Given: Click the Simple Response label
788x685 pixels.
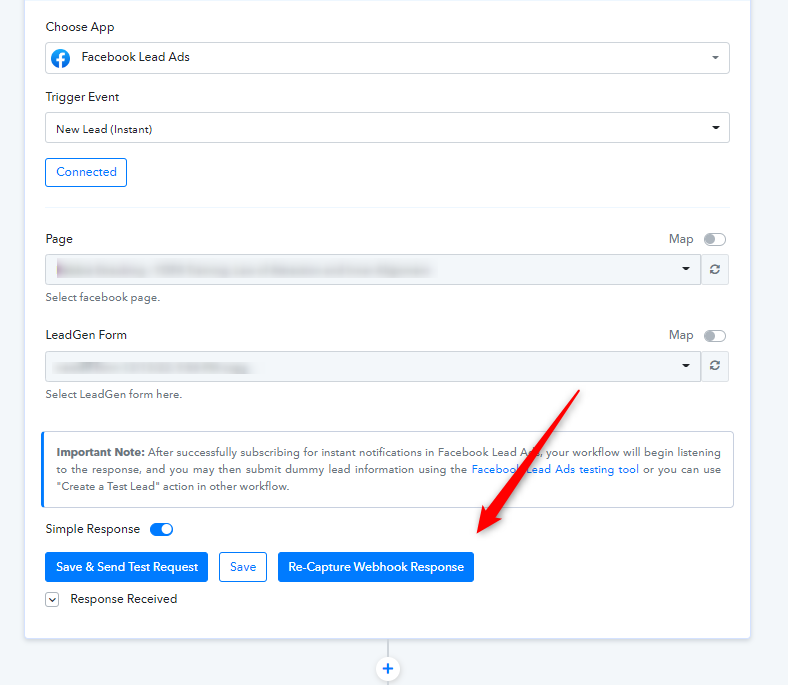Looking at the screenshot, I should click(x=92, y=529).
